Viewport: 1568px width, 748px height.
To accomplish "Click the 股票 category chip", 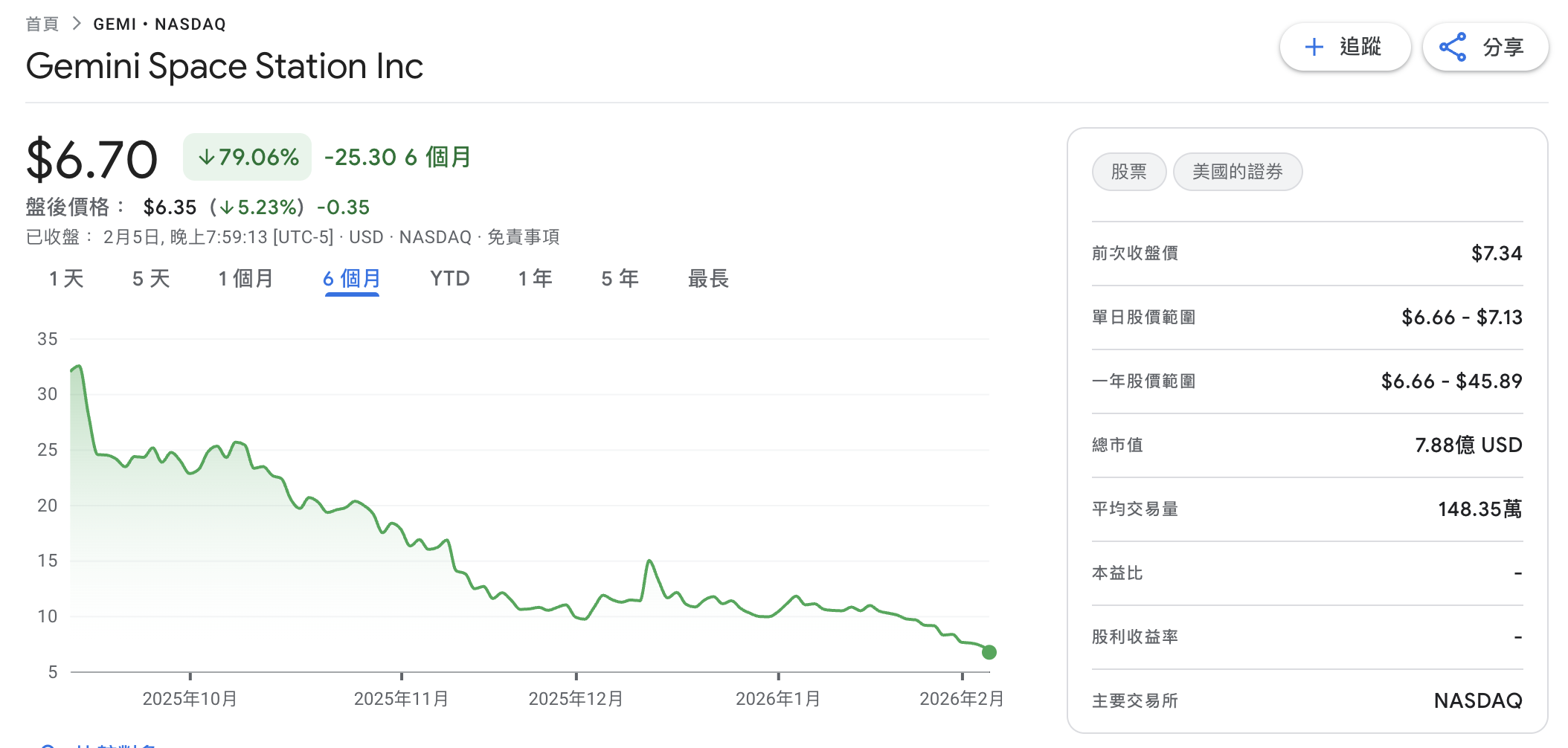I will [x=1129, y=172].
